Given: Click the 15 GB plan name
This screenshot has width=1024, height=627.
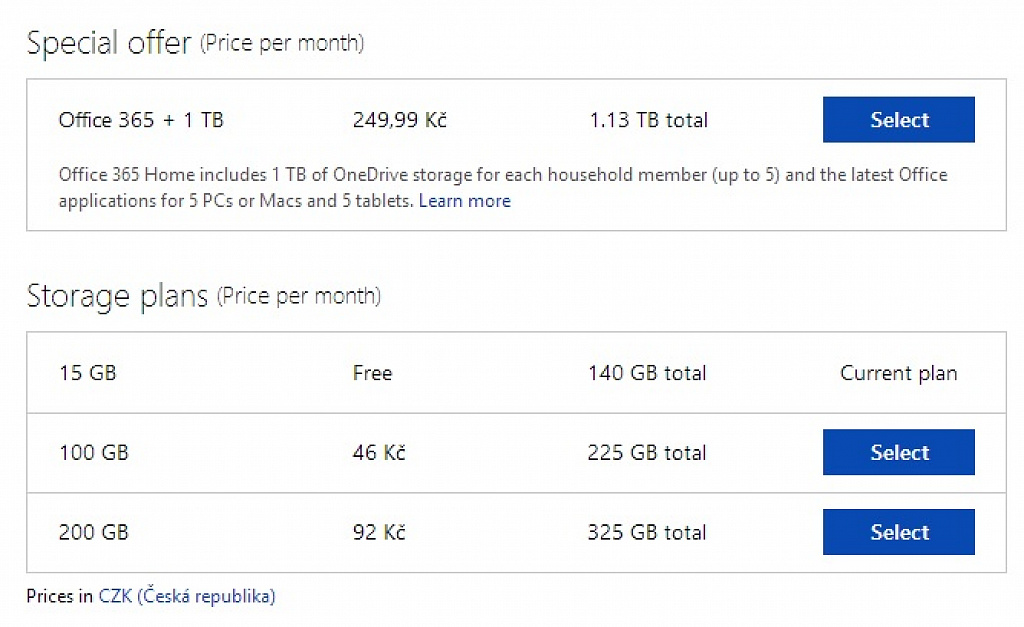Looking at the screenshot, I should coord(88,373).
